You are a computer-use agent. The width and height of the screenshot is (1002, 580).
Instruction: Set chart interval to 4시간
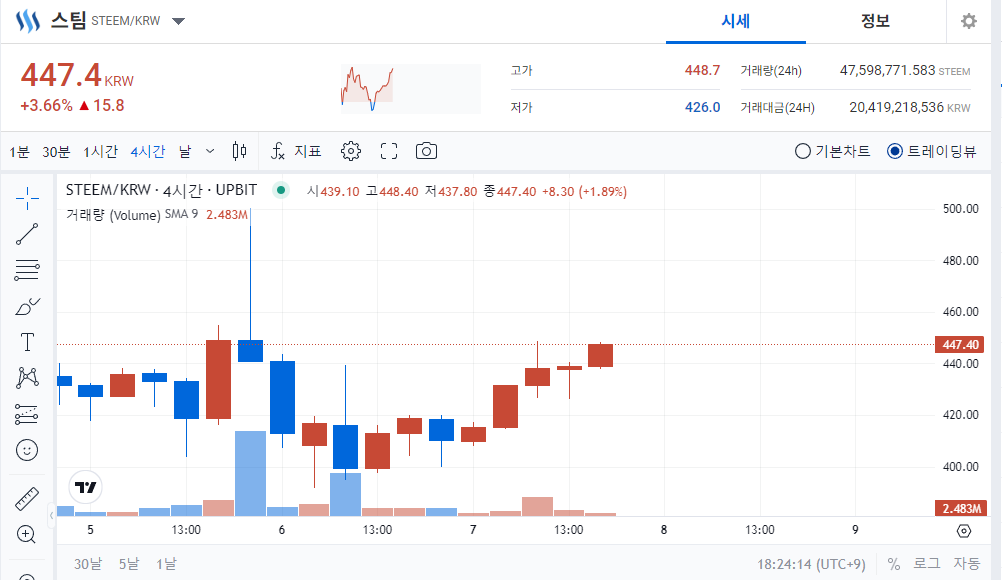tap(148, 151)
